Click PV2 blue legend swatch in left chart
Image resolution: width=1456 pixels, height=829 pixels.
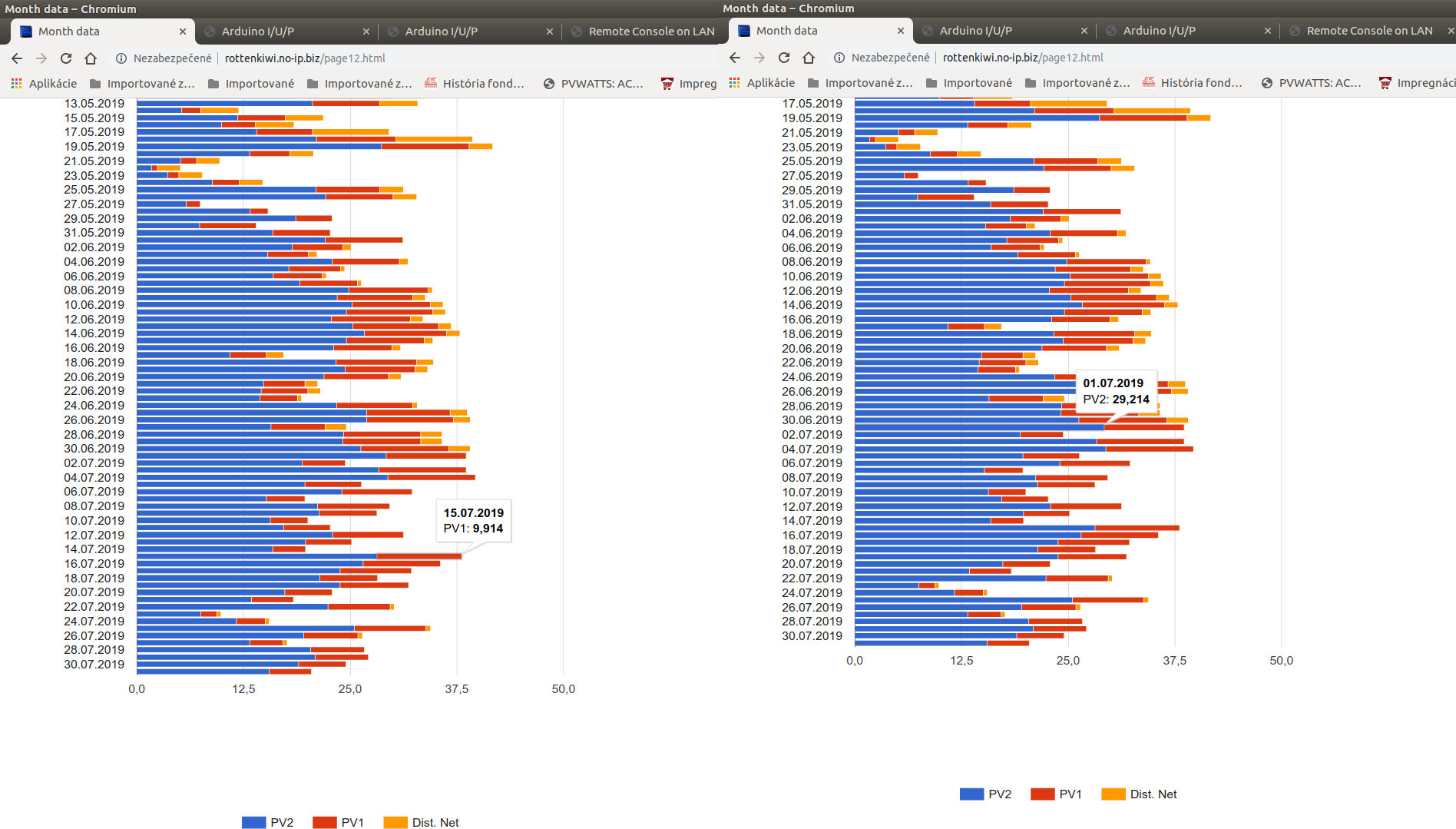[x=253, y=822]
